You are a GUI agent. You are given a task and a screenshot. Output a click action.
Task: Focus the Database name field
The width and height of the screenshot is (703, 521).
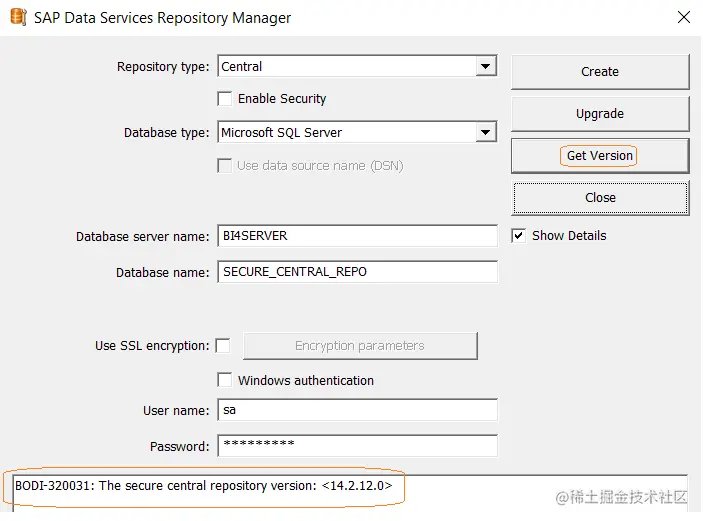click(357, 272)
